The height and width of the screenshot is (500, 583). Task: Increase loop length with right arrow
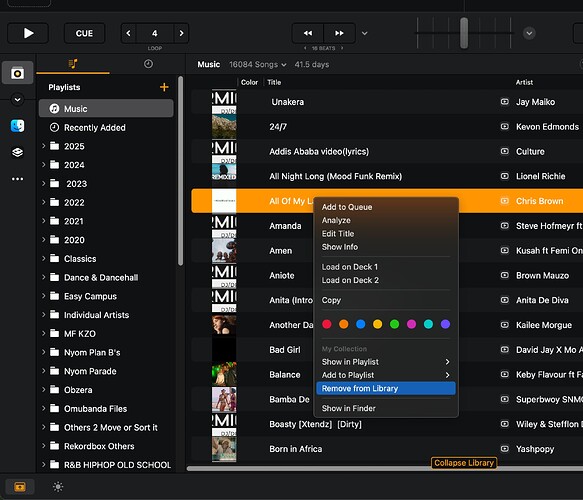coord(181,33)
